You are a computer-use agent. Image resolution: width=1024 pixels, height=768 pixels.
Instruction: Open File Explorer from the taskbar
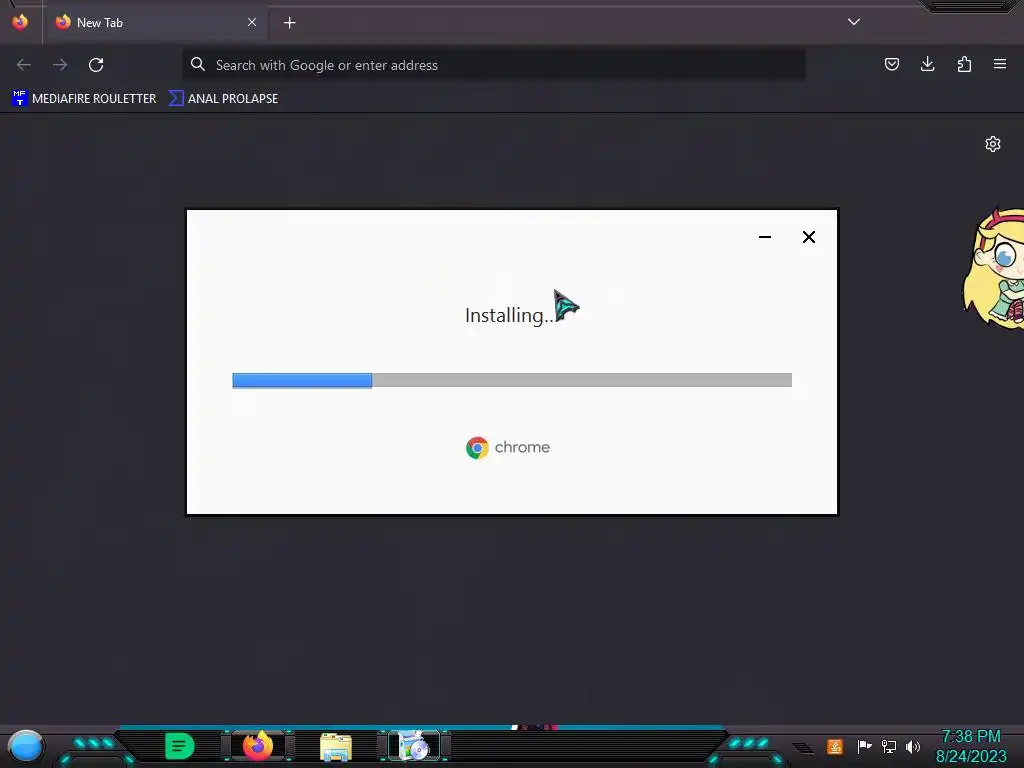(336, 746)
